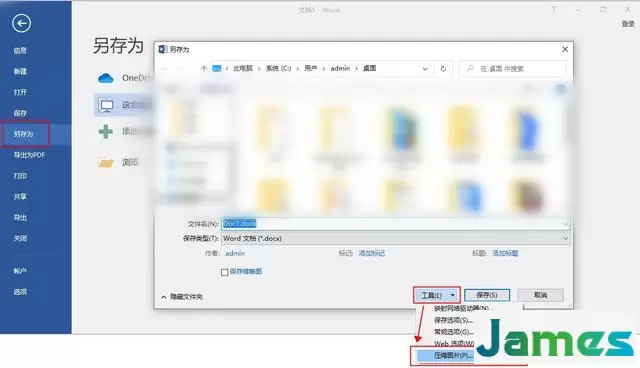Click the up-arrow navigation icon in dialog

tap(204, 69)
